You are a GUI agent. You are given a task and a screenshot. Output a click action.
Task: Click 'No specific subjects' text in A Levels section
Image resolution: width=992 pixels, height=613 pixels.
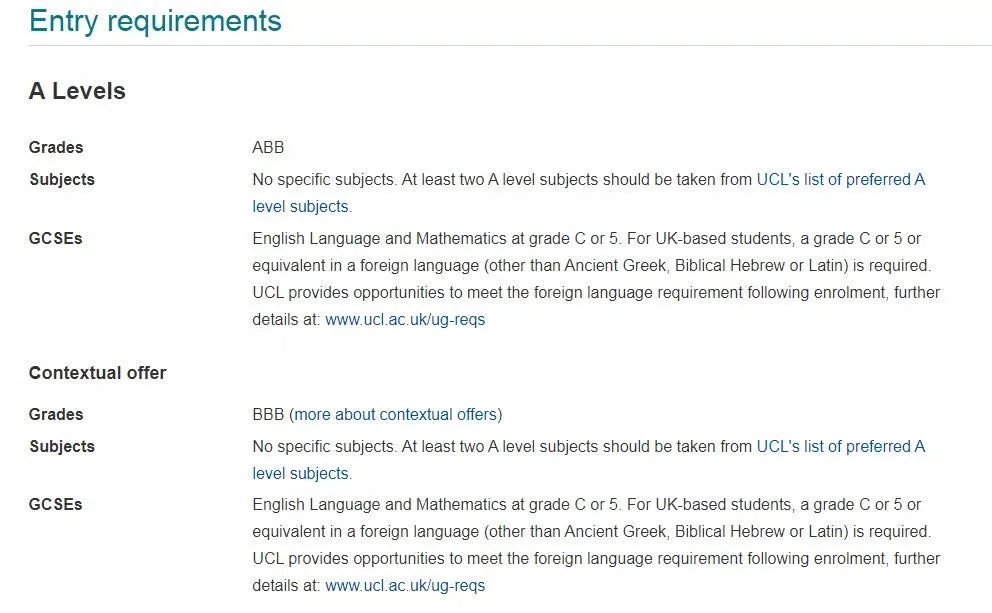coord(325,180)
